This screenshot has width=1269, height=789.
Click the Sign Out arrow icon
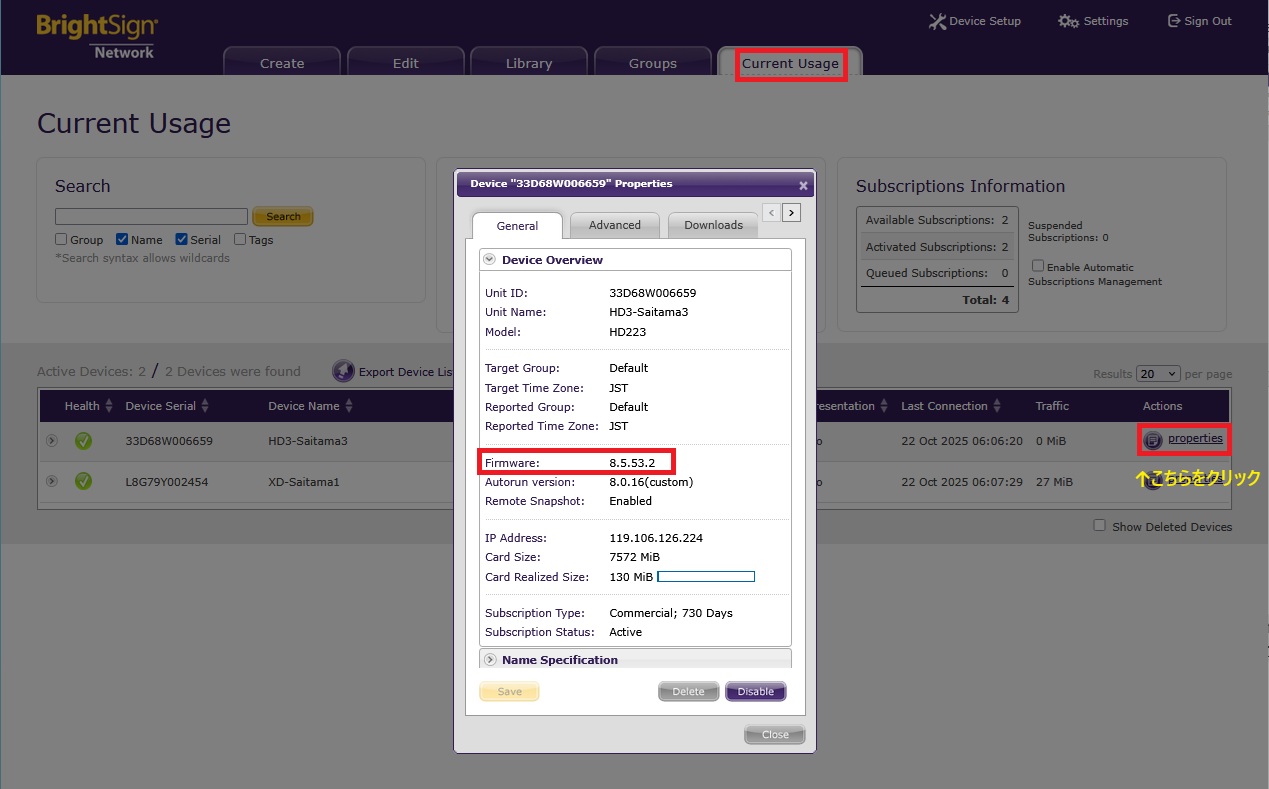tap(1174, 21)
